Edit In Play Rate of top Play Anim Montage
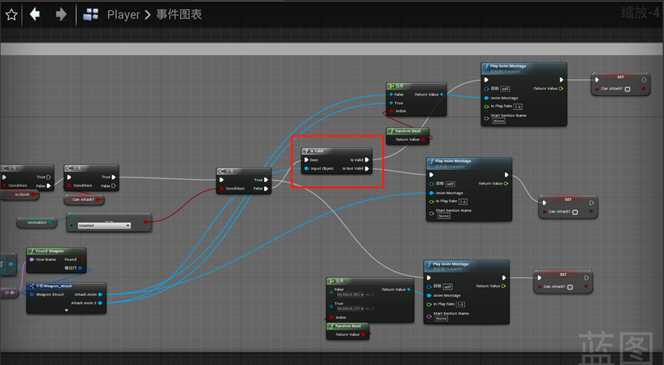This screenshot has height=365, width=664. [x=519, y=106]
